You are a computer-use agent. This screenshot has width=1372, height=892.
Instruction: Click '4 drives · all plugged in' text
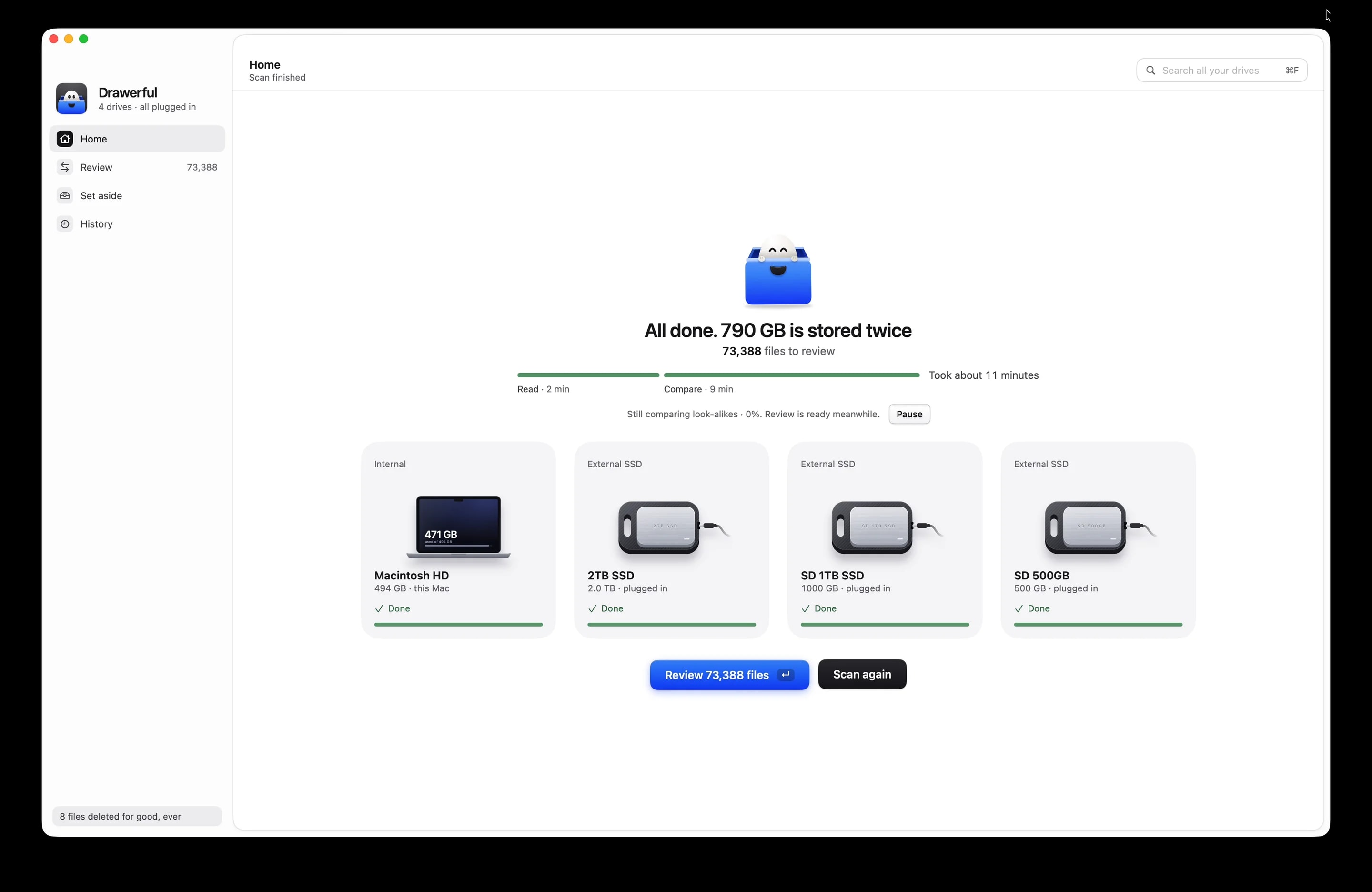(x=147, y=107)
